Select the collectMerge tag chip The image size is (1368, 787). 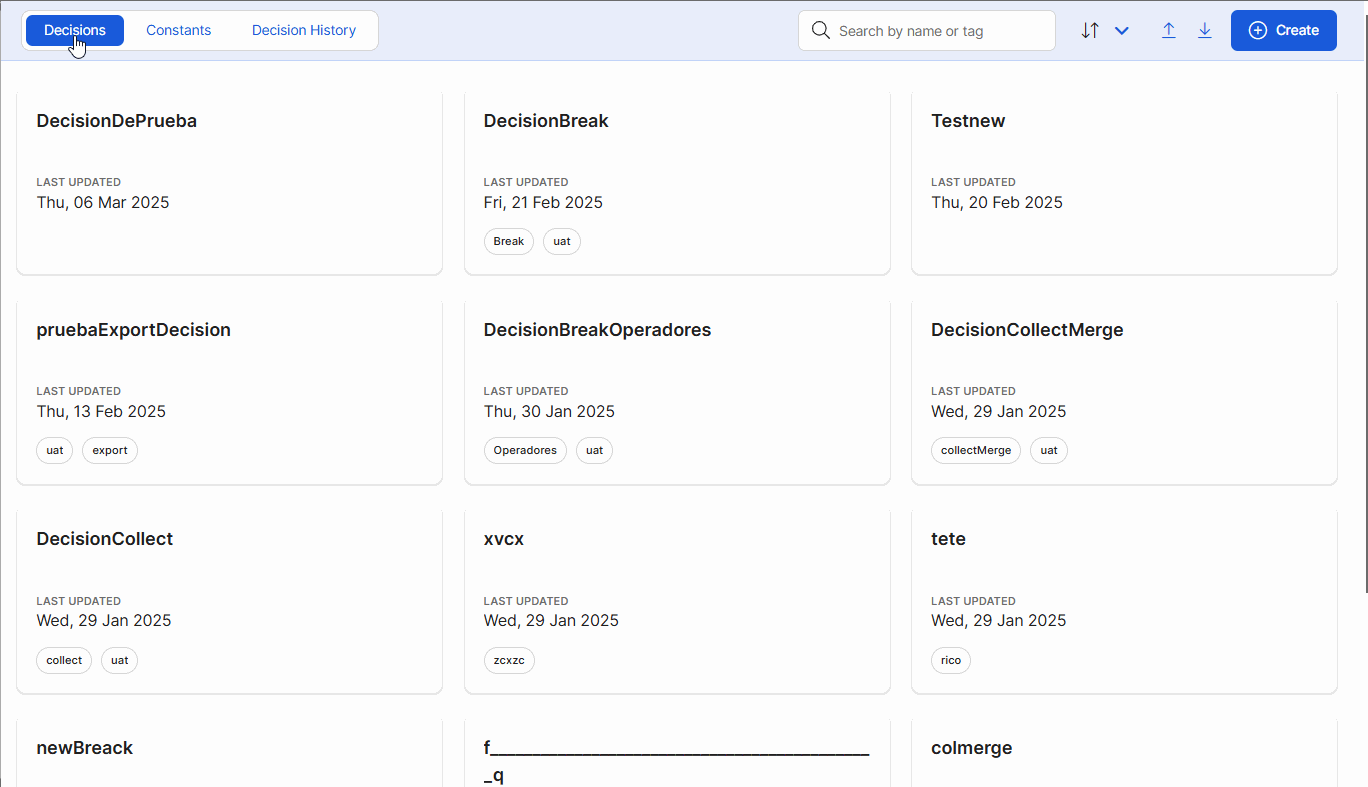click(x=975, y=451)
